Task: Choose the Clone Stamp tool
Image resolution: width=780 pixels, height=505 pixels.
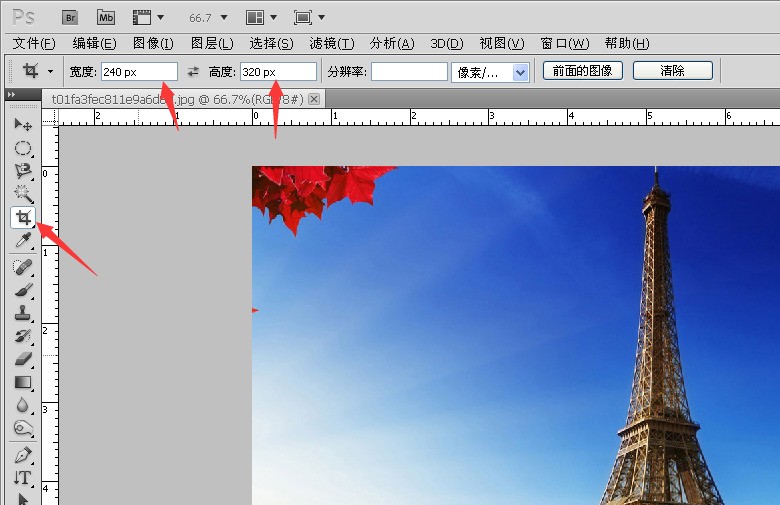Action: pyautogui.click(x=23, y=313)
